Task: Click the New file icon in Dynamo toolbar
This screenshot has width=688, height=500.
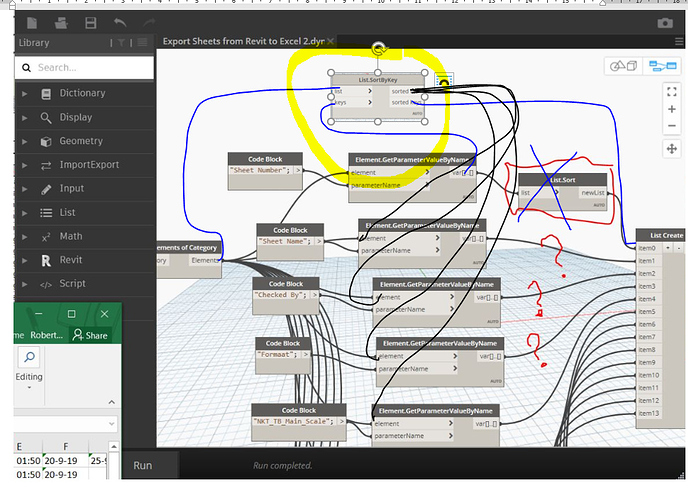Action: tap(32, 23)
